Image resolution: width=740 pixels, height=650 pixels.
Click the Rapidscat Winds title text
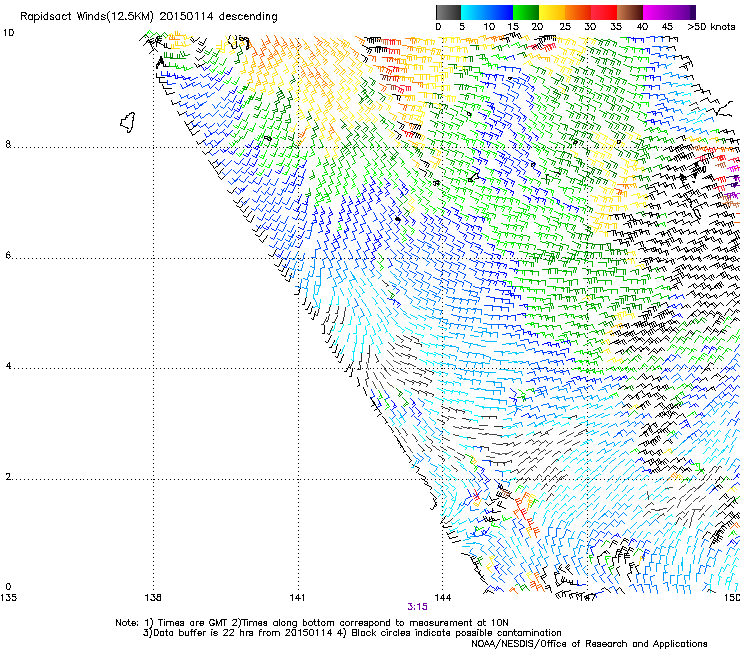(149, 17)
